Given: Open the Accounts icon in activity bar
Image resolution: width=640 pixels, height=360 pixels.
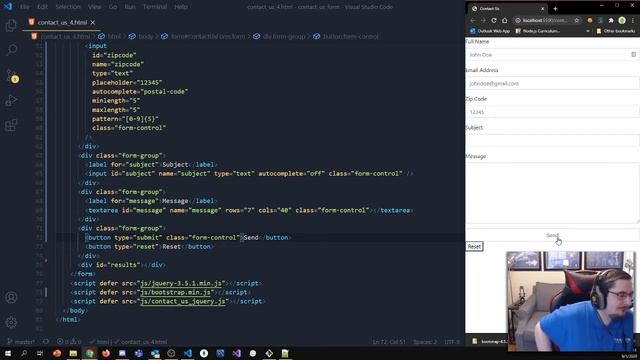Looking at the screenshot, I should tap(11, 297).
